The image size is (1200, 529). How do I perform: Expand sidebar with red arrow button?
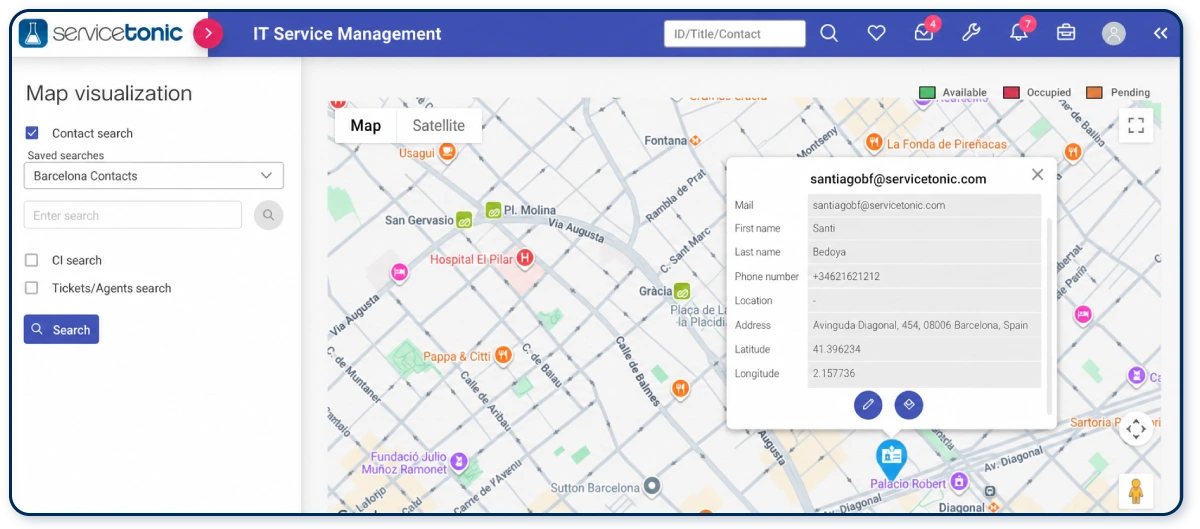[x=208, y=33]
